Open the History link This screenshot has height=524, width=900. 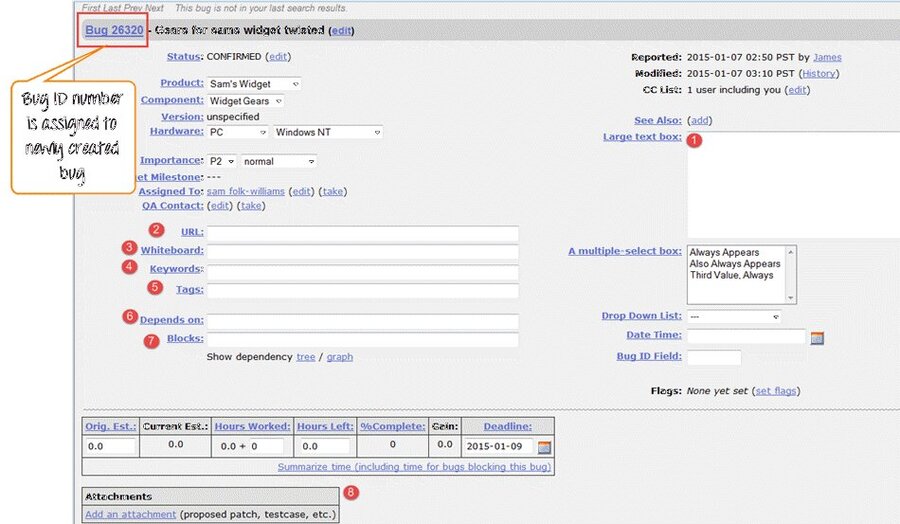(x=818, y=73)
